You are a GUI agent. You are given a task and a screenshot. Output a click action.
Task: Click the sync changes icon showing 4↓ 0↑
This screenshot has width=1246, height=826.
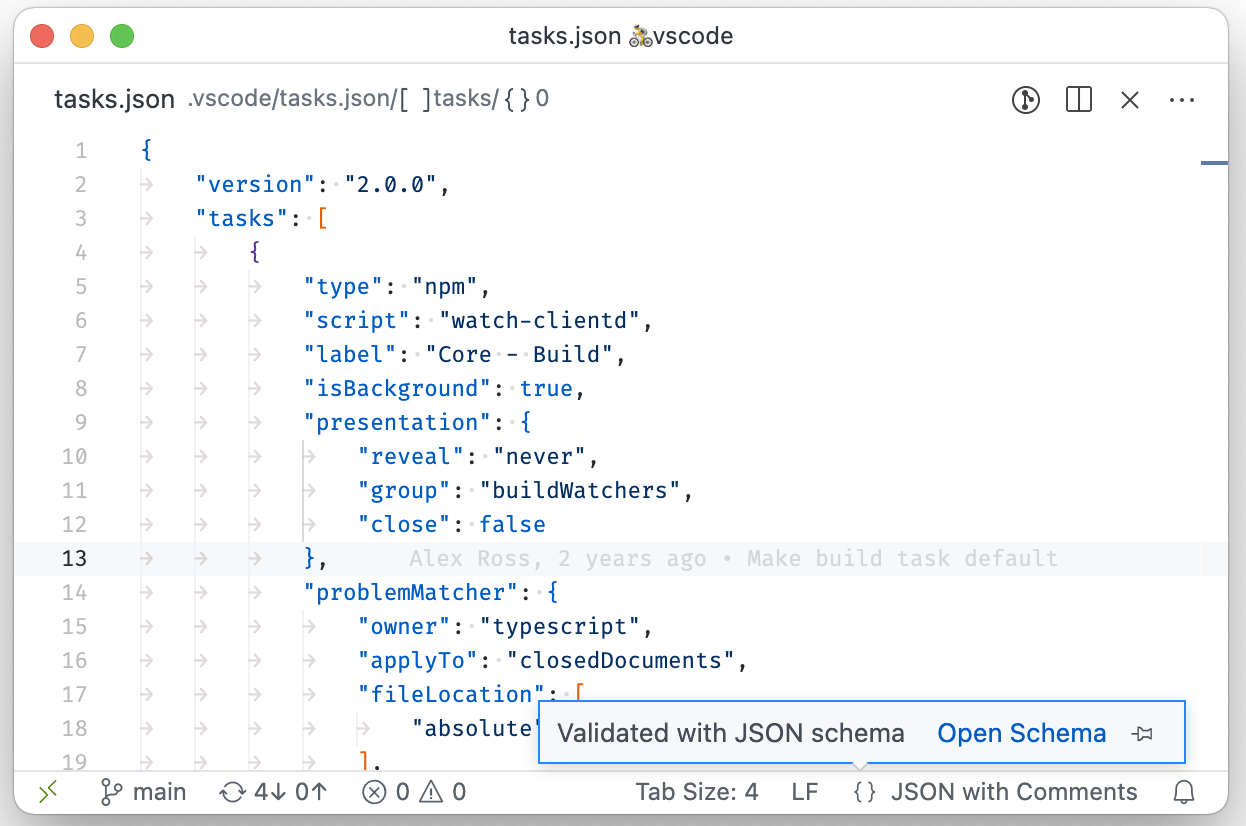272,791
